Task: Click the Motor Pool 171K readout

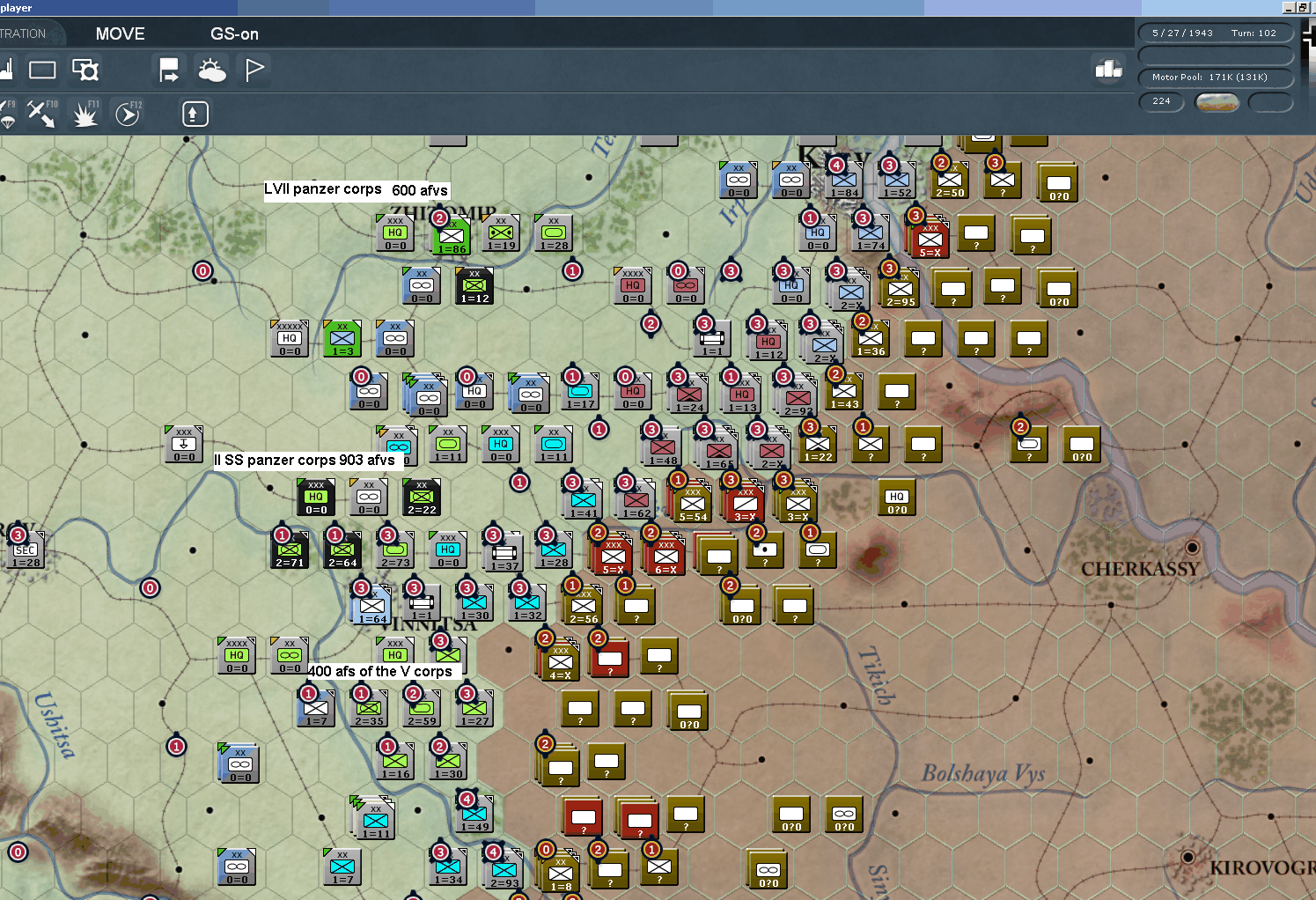Action: (1215, 77)
